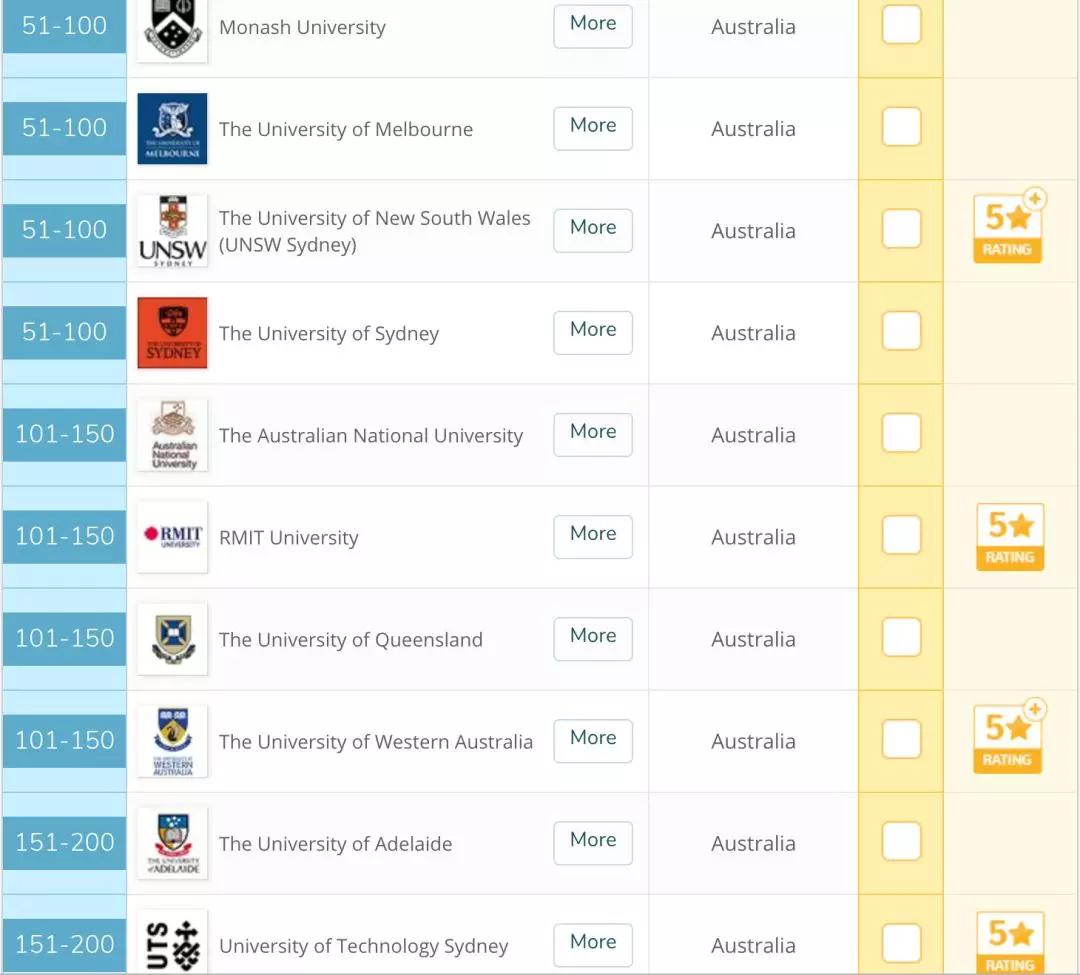Click the University of Sydney red logo
The height and width of the screenshot is (975, 1080).
pyautogui.click(x=172, y=333)
